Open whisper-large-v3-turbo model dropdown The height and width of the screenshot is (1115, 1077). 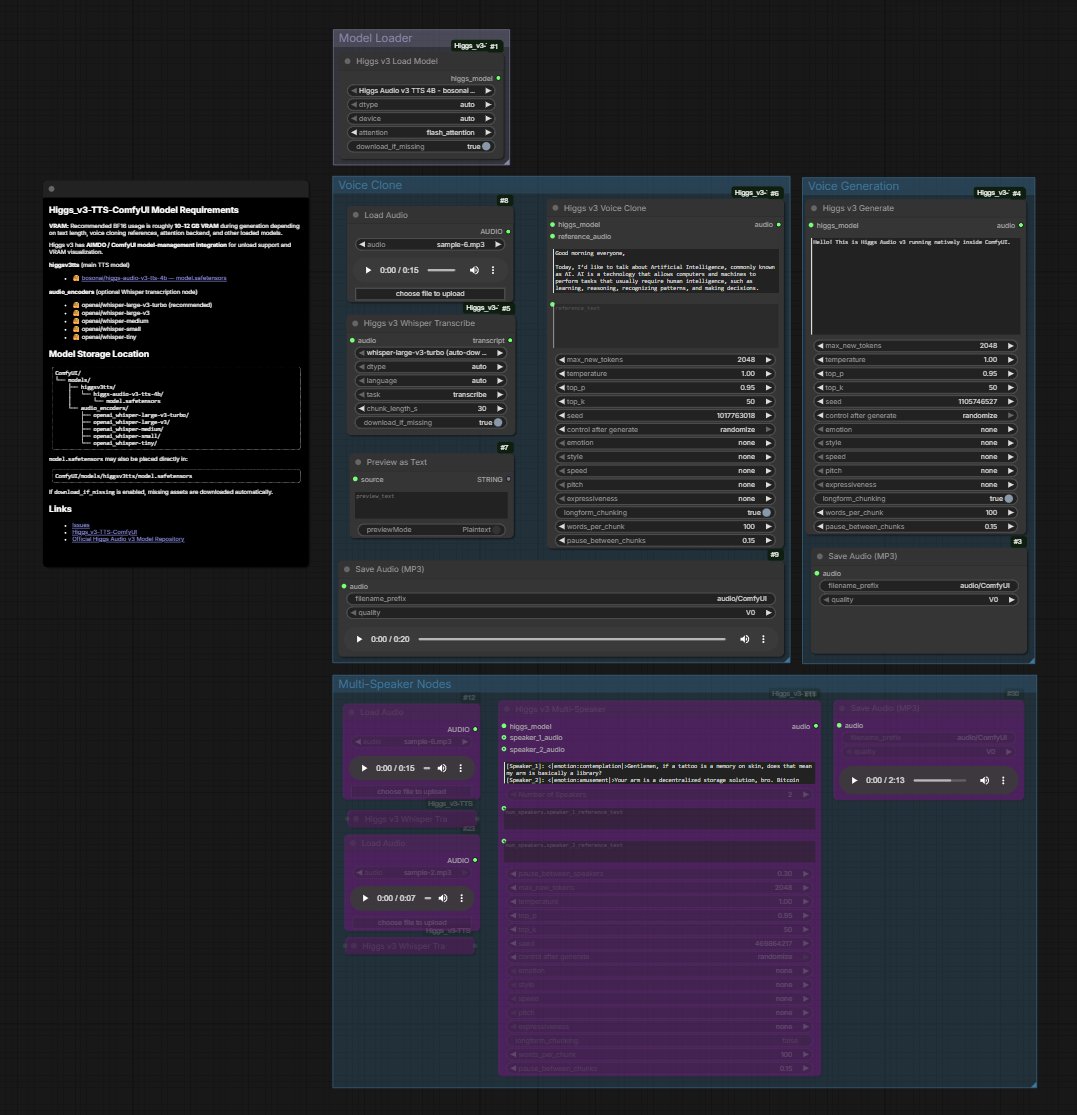[x=429, y=353]
